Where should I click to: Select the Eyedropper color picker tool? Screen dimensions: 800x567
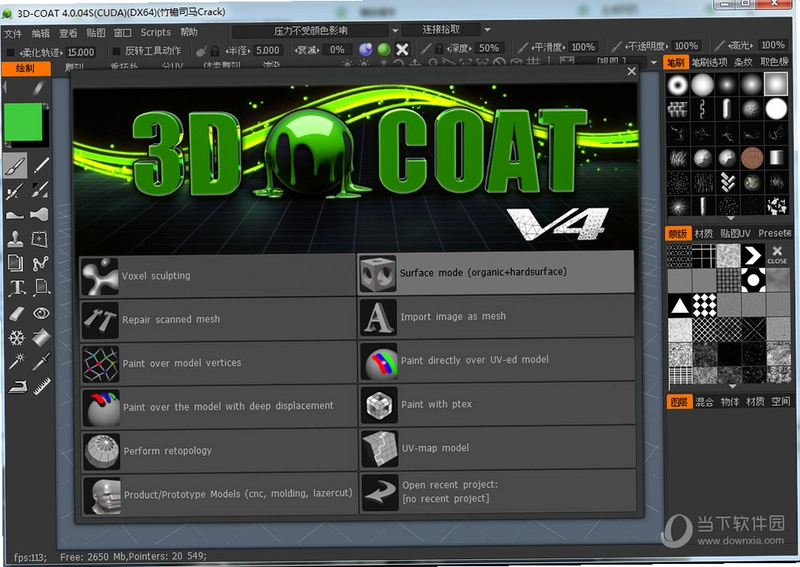pos(41,361)
